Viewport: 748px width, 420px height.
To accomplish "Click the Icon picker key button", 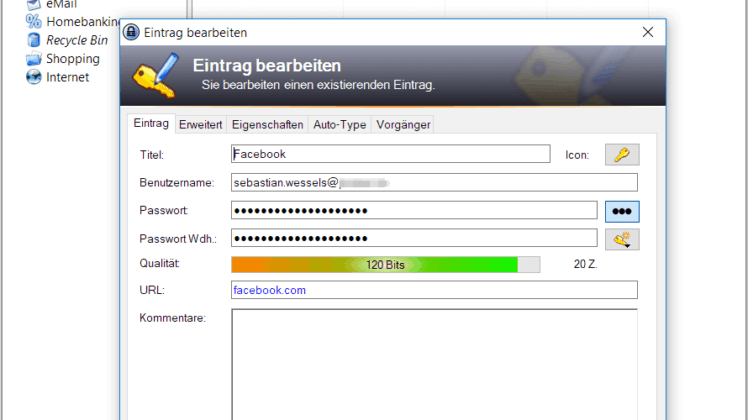I will point(622,155).
